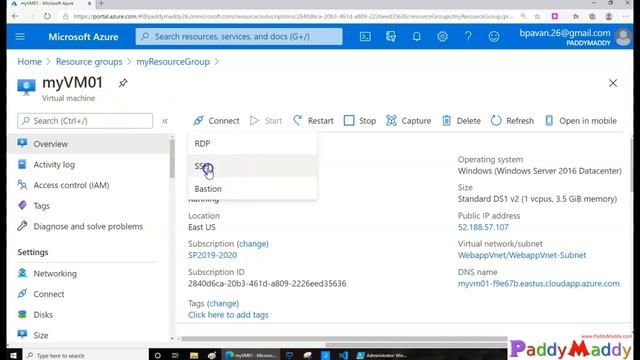The image size is (640, 360).
Task: Go to Resource groups breadcrumb
Action: point(89,62)
